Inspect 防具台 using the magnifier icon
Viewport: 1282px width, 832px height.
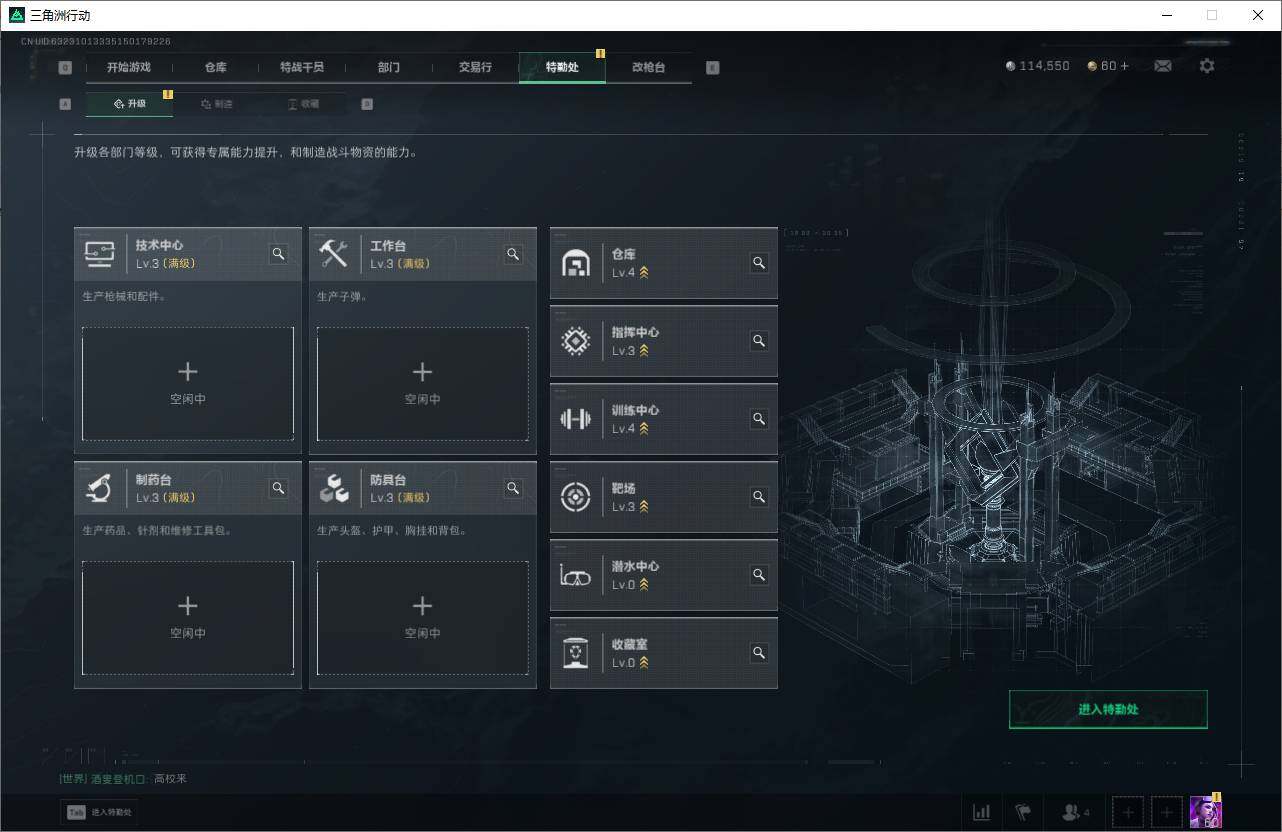[513, 488]
